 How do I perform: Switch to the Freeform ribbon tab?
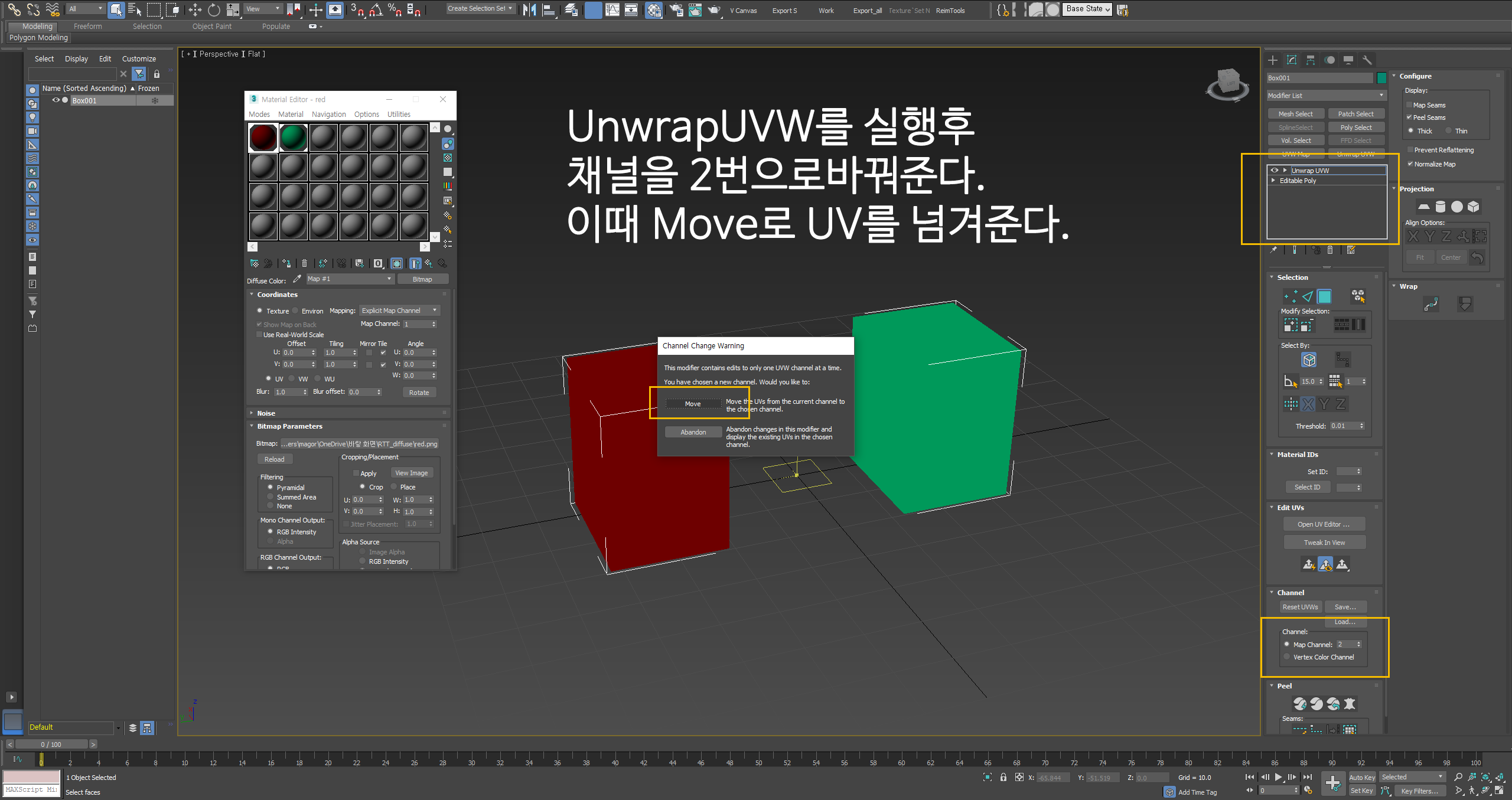click(87, 27)
